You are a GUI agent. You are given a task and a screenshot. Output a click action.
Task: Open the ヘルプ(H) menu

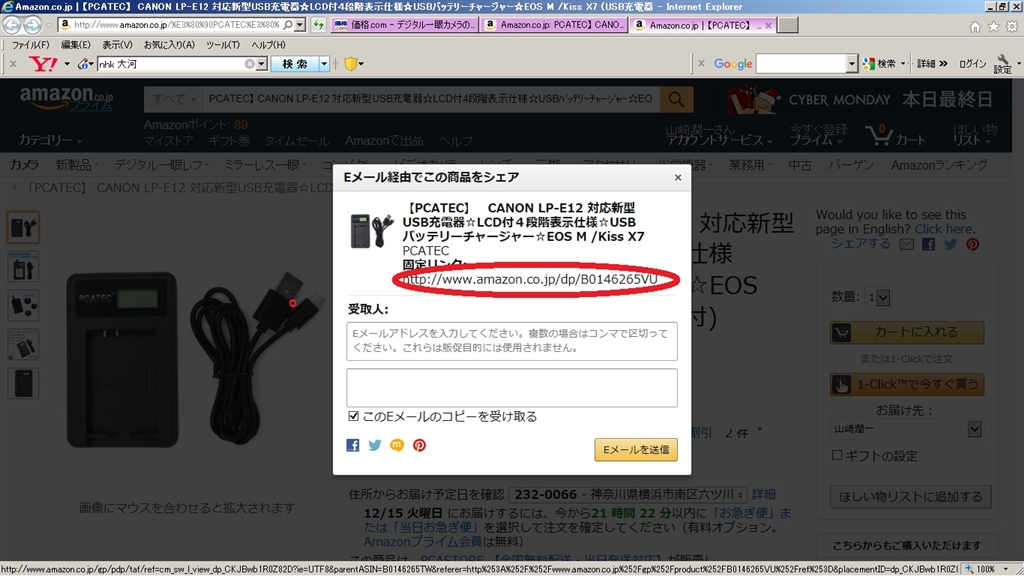[x=268, y=45]
